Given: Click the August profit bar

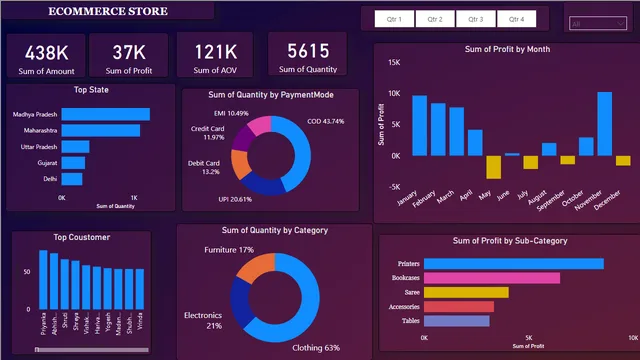Looking at the screenshot, I should click(x=549, y=149).
